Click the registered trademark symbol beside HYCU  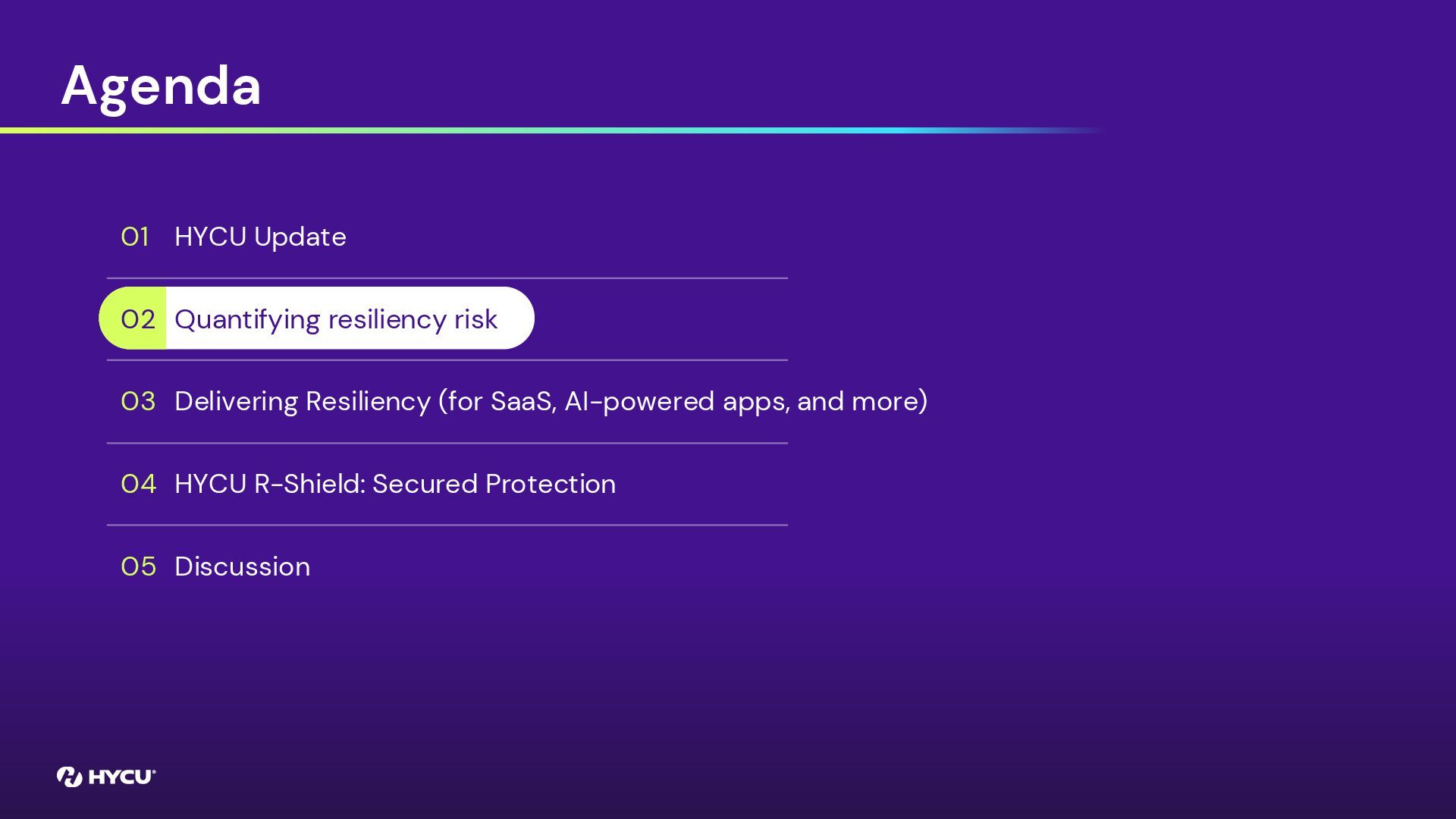pyautogui.click(x=154, y=771)
